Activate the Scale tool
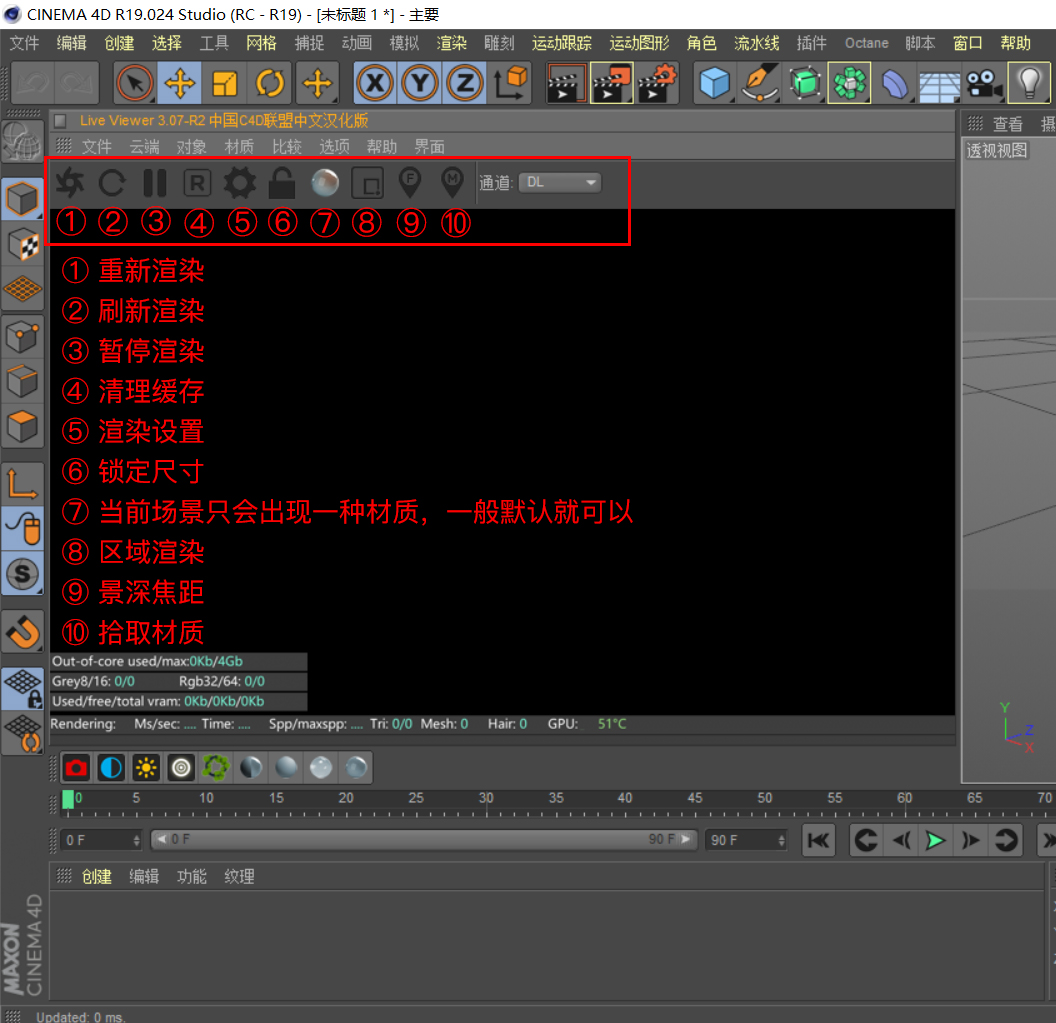This screenshot has width=1056, height=1023. tap(224, 84)
